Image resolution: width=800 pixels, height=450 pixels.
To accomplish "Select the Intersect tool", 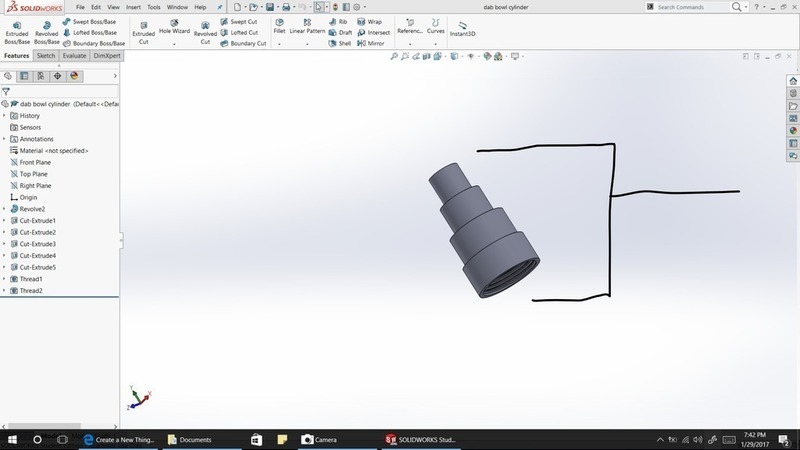I will [373, 33].
